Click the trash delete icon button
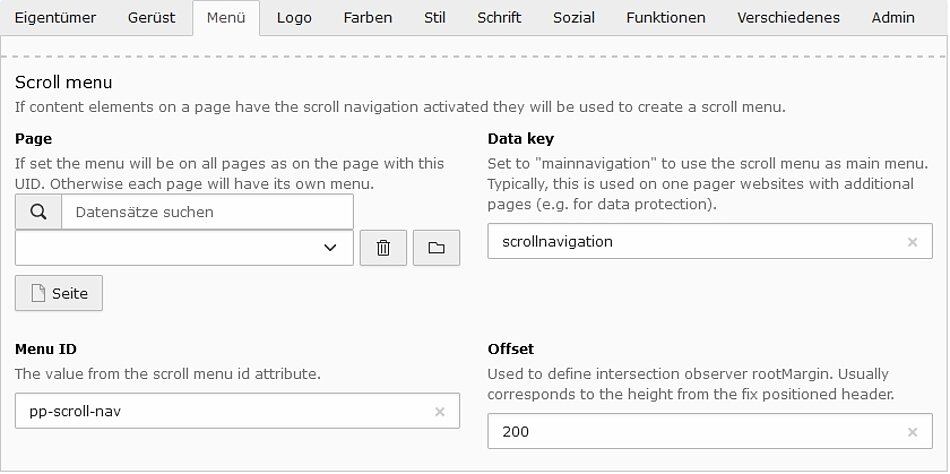This screenshot has width=950, height=474. pyautogui.click(x=383, y=248)
